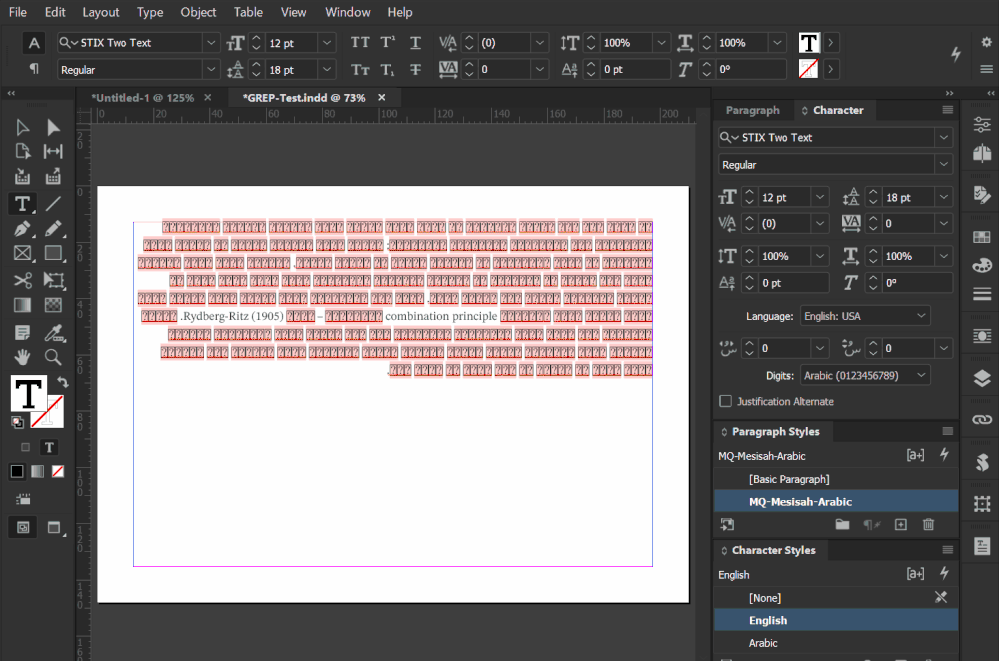The width and height of the screenshot is (999, 661).
Task: Activate the Hand tool
Action: pyautogui.click(x=22, y=357)
